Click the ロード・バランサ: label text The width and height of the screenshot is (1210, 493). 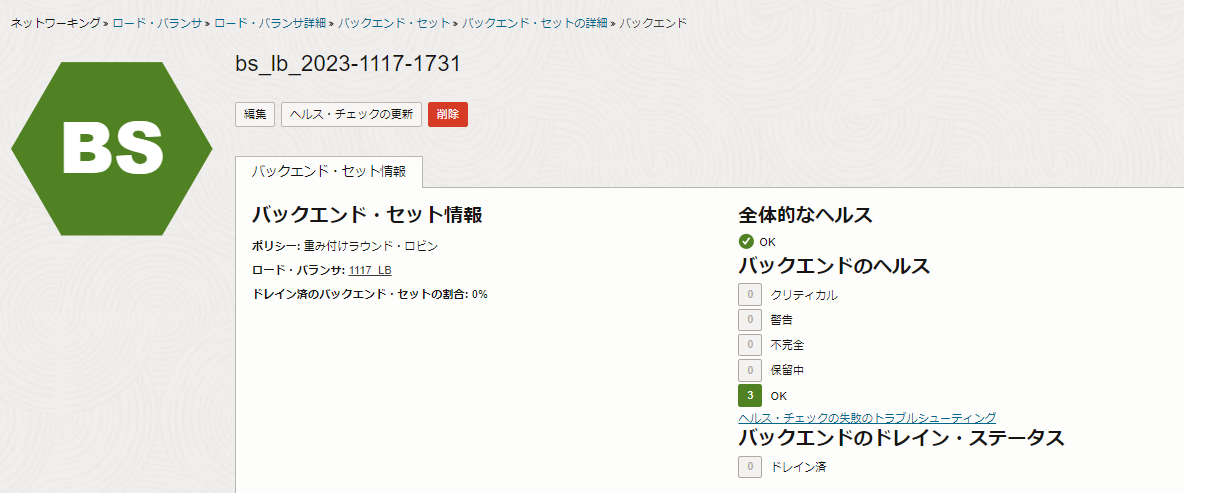(x=299, y=270)
